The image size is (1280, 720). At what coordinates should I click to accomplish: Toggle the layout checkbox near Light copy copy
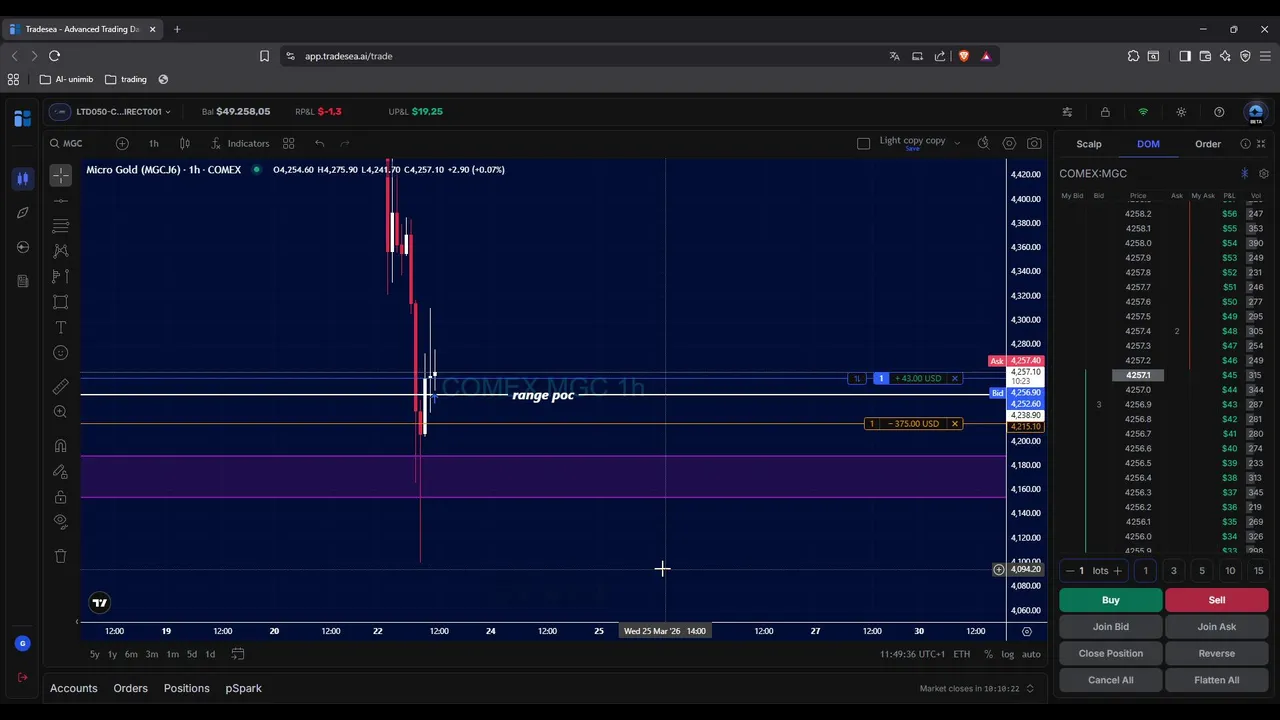[x=864, y=144]
